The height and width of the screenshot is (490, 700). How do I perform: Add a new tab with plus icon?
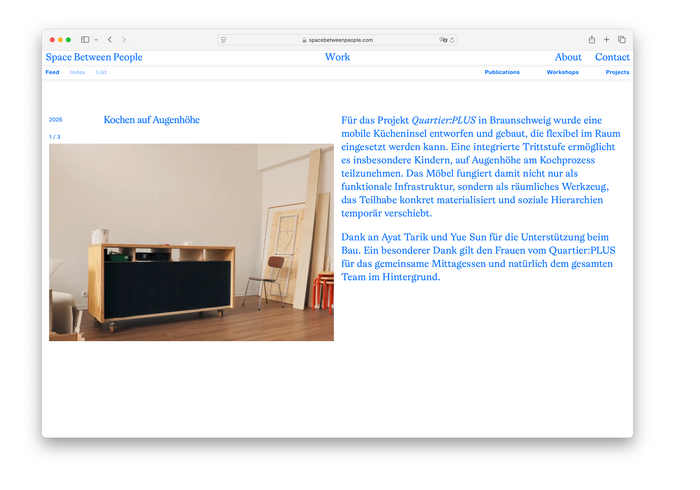tap(606, 40)
